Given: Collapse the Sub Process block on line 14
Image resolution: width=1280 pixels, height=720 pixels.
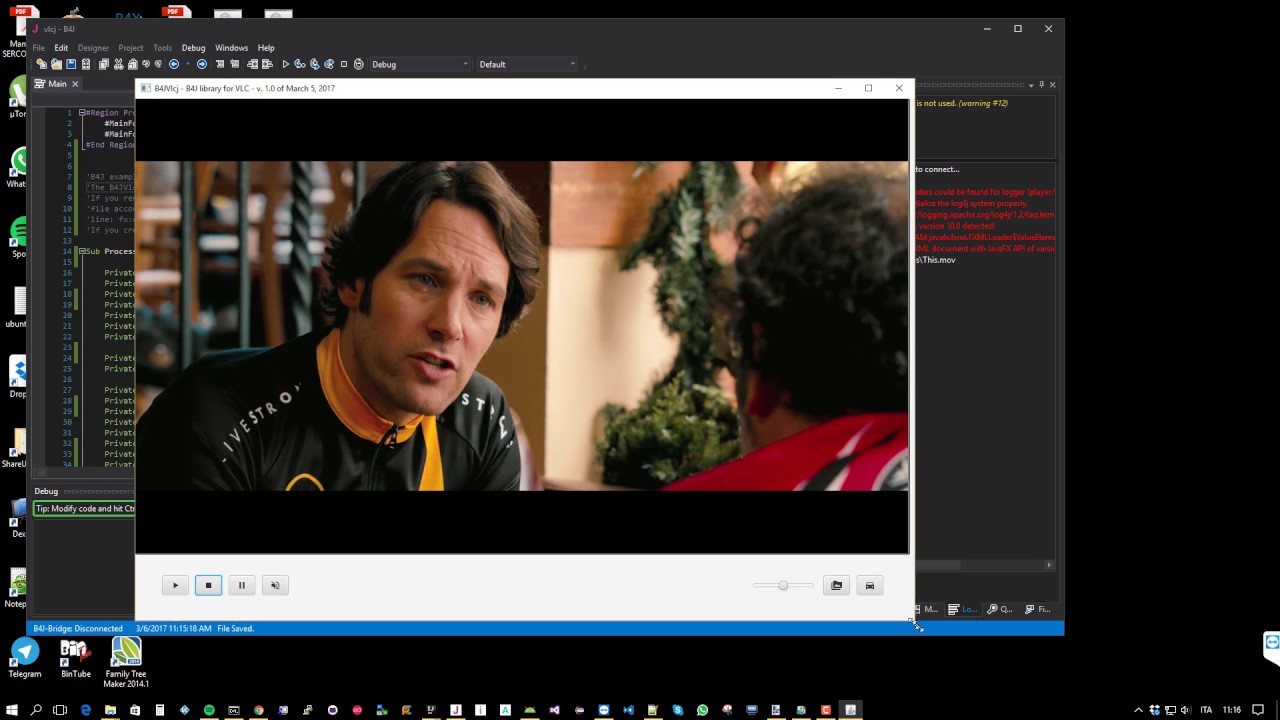Looking at the screenshot, I should (82, 251).
